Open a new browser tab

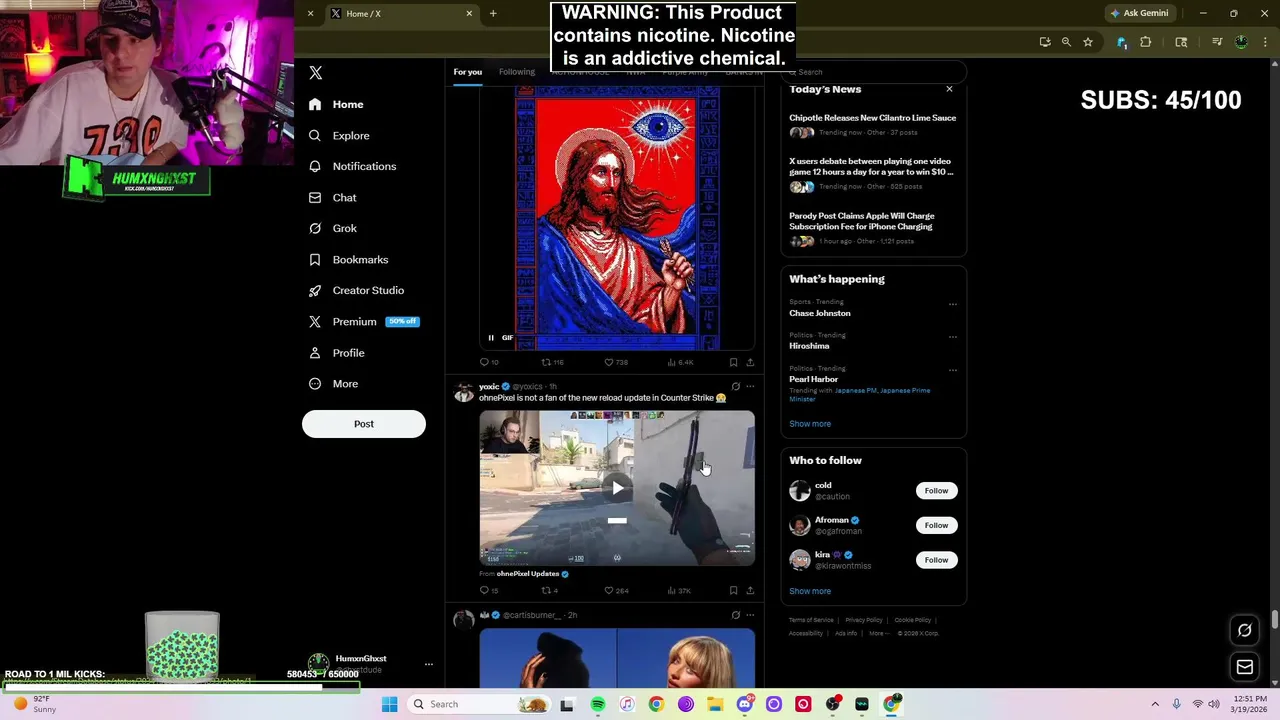(493, 13)
